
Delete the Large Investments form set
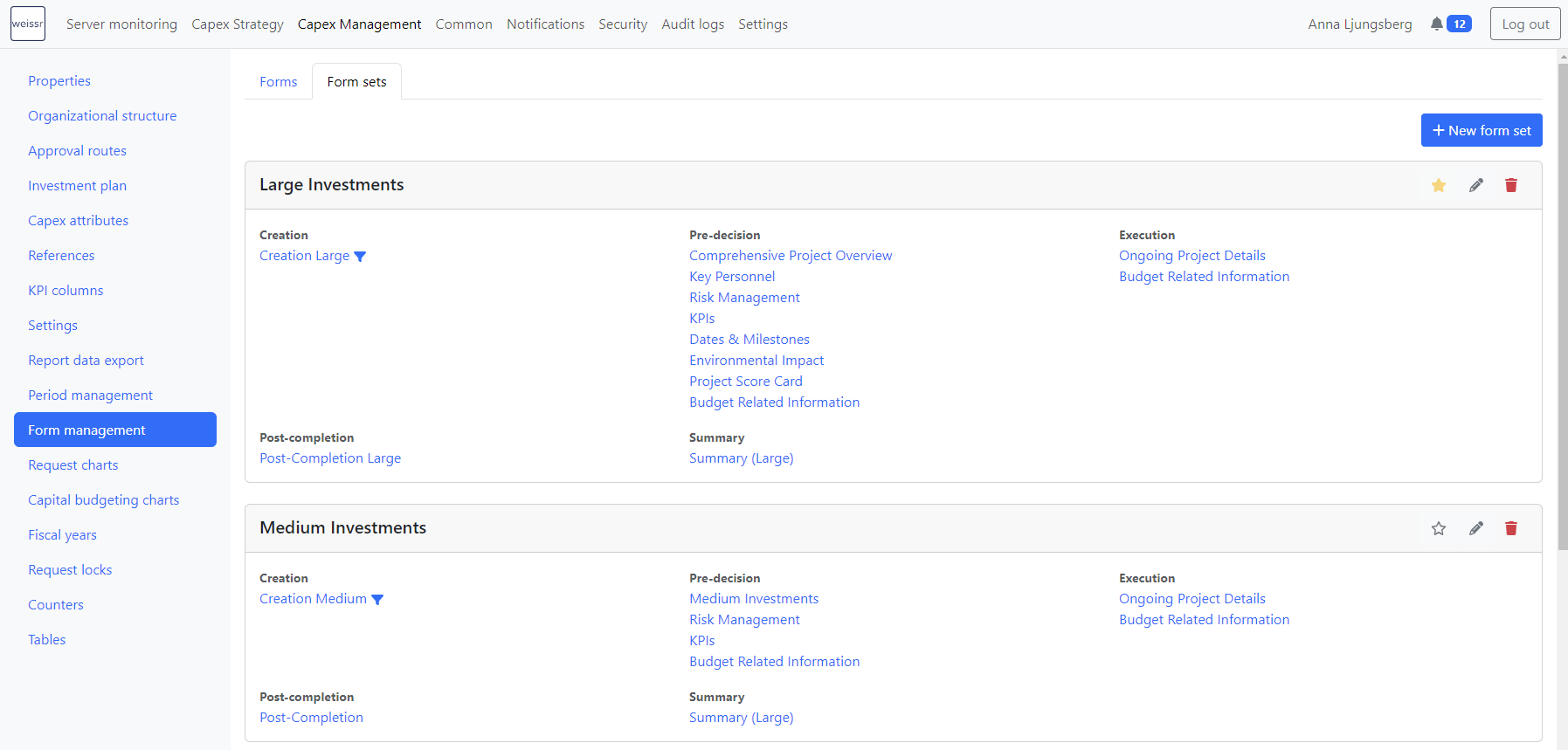[x=1511, y=185]
